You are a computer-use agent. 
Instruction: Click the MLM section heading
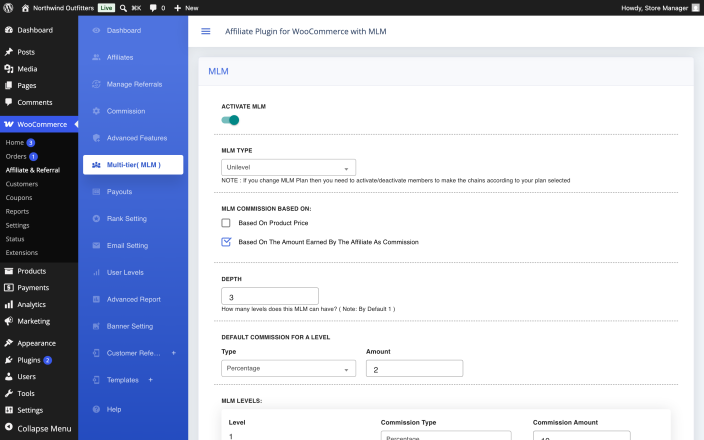pos(218,71)
